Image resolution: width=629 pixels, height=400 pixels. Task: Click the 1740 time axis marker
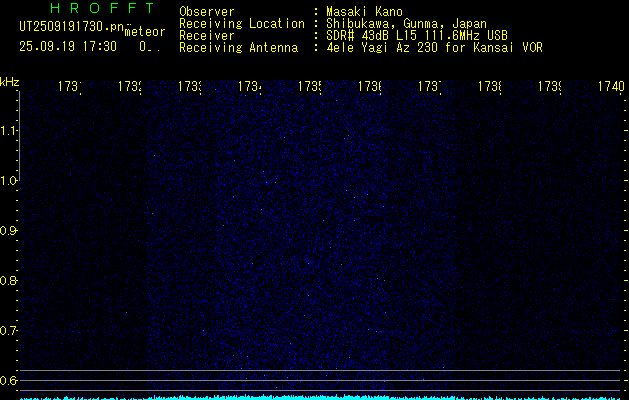(x=611, y=87)
